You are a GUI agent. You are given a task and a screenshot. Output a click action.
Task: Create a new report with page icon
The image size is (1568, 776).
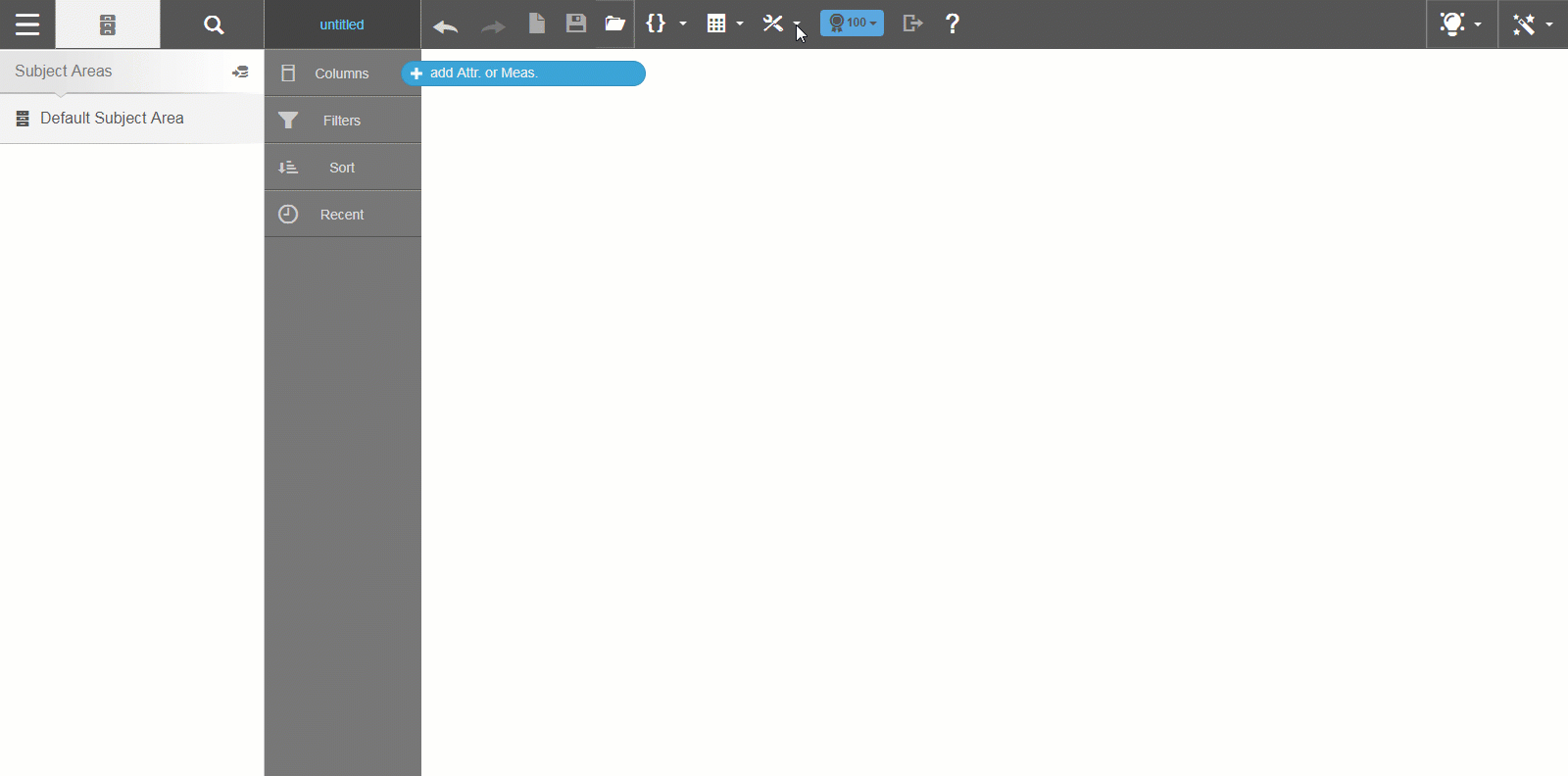point(537,24)
